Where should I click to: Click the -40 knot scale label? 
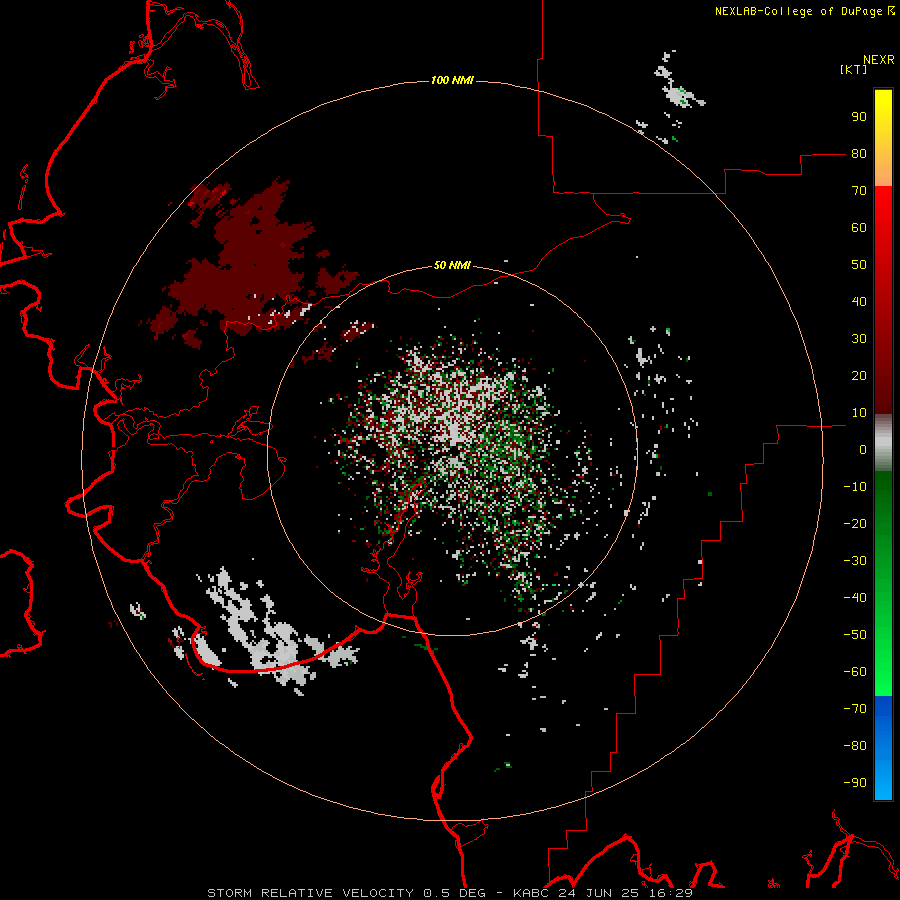pos(855,598)
